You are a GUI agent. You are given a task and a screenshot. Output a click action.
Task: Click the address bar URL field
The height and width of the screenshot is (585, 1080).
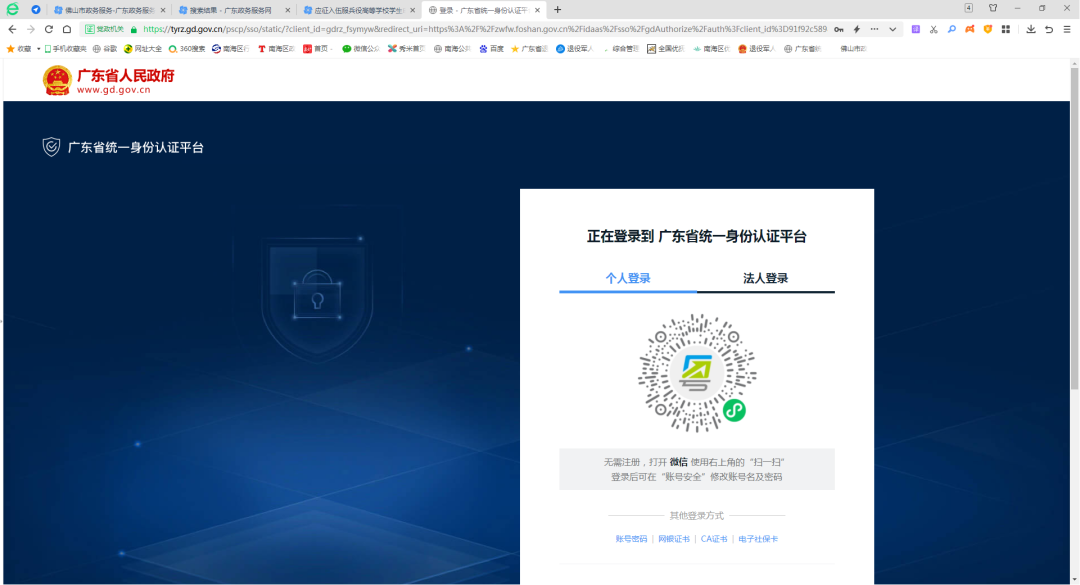[484, 29]
